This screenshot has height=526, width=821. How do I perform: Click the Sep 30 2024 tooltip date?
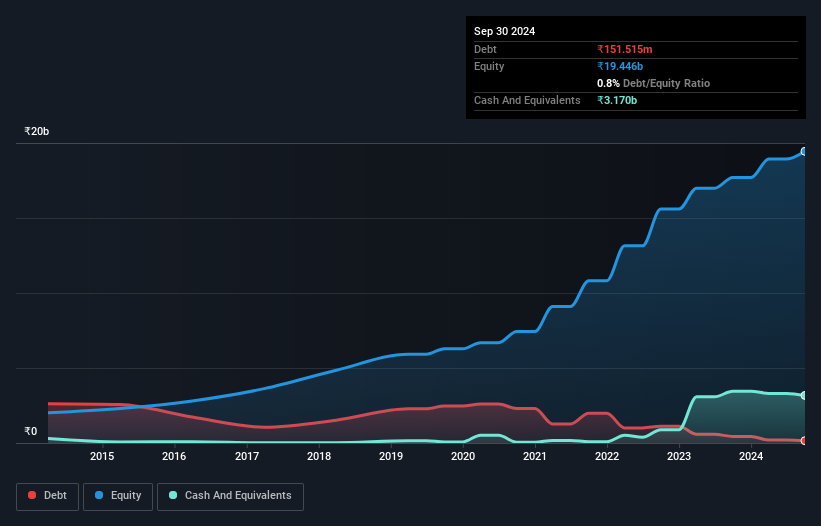click(x=504, y=31)
